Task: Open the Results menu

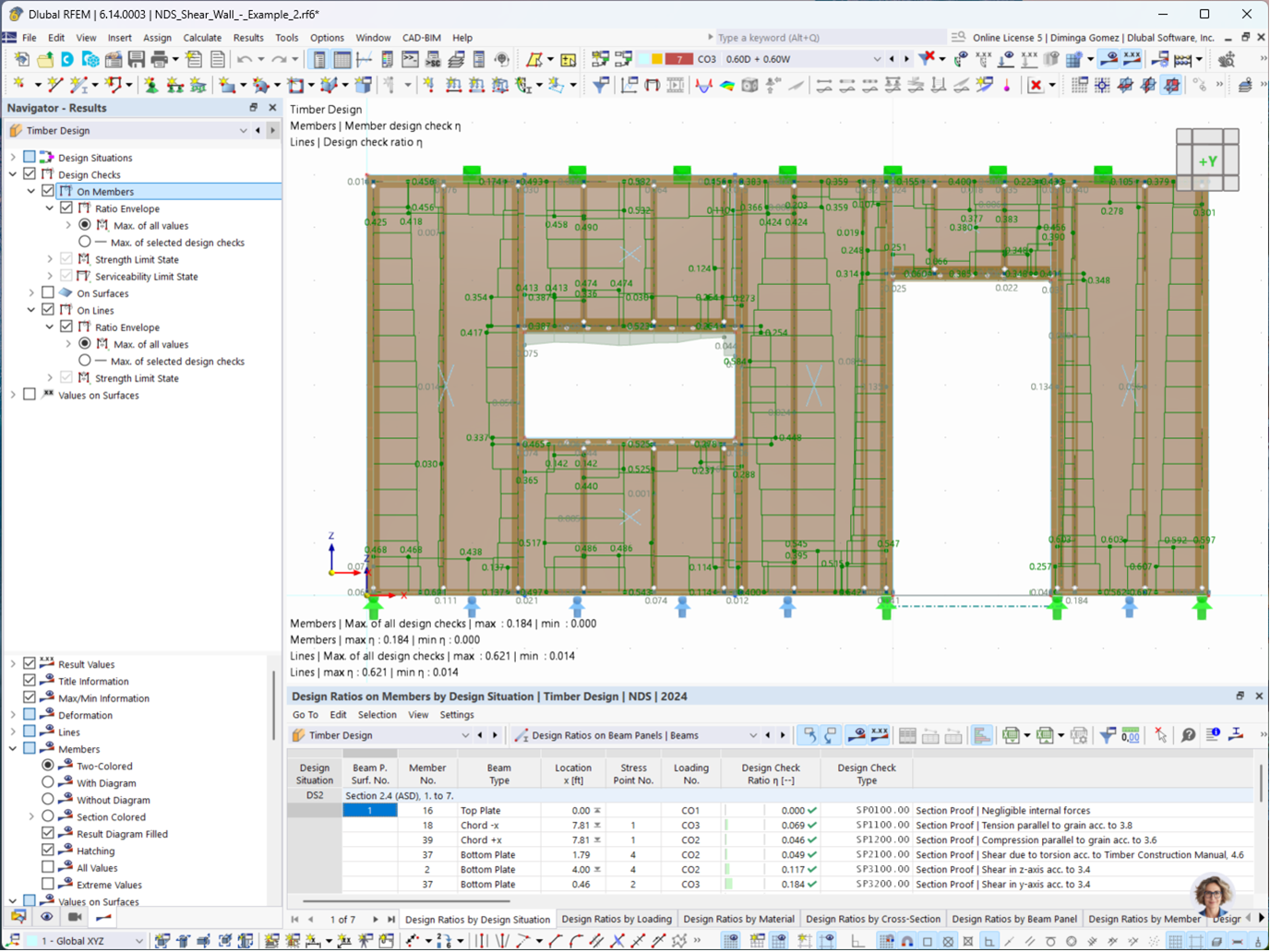Action: point(248,38)
